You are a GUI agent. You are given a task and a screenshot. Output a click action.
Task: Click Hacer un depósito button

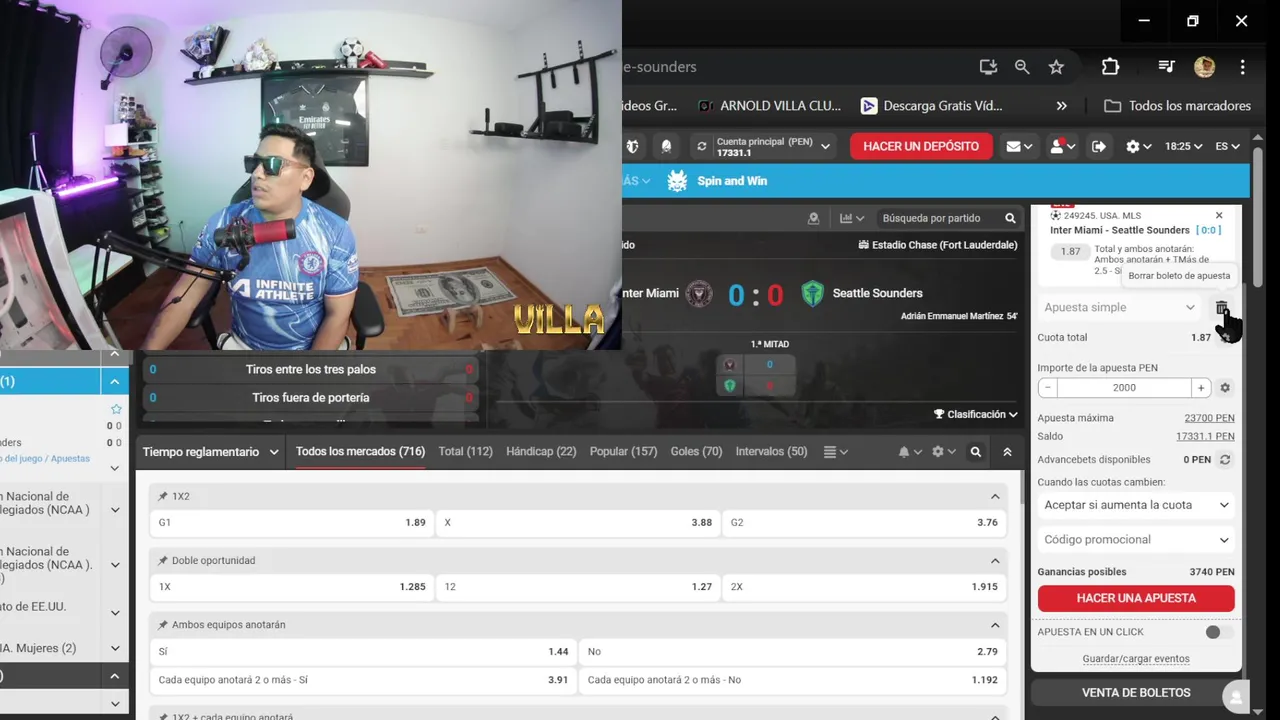click(921, 146)
